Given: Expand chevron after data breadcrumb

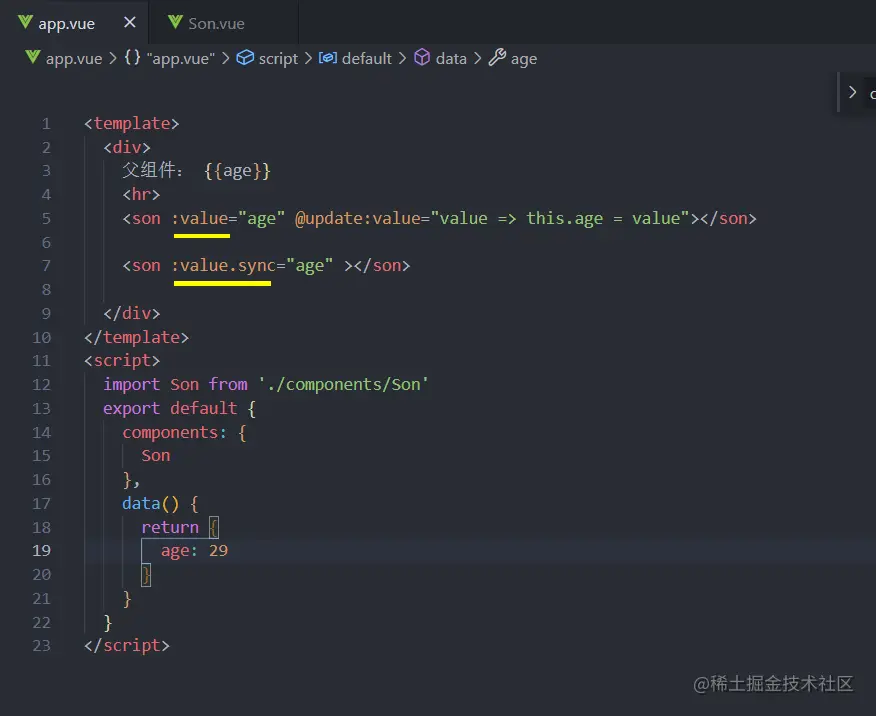Looking at the screenshot, I should click(478, 59).
